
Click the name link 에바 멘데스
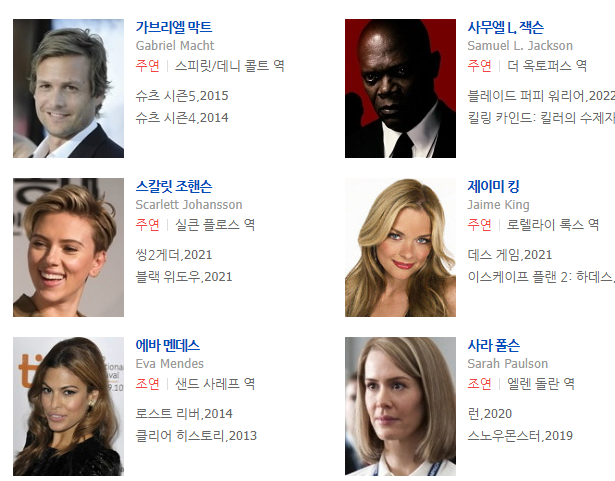coord(167,345)
